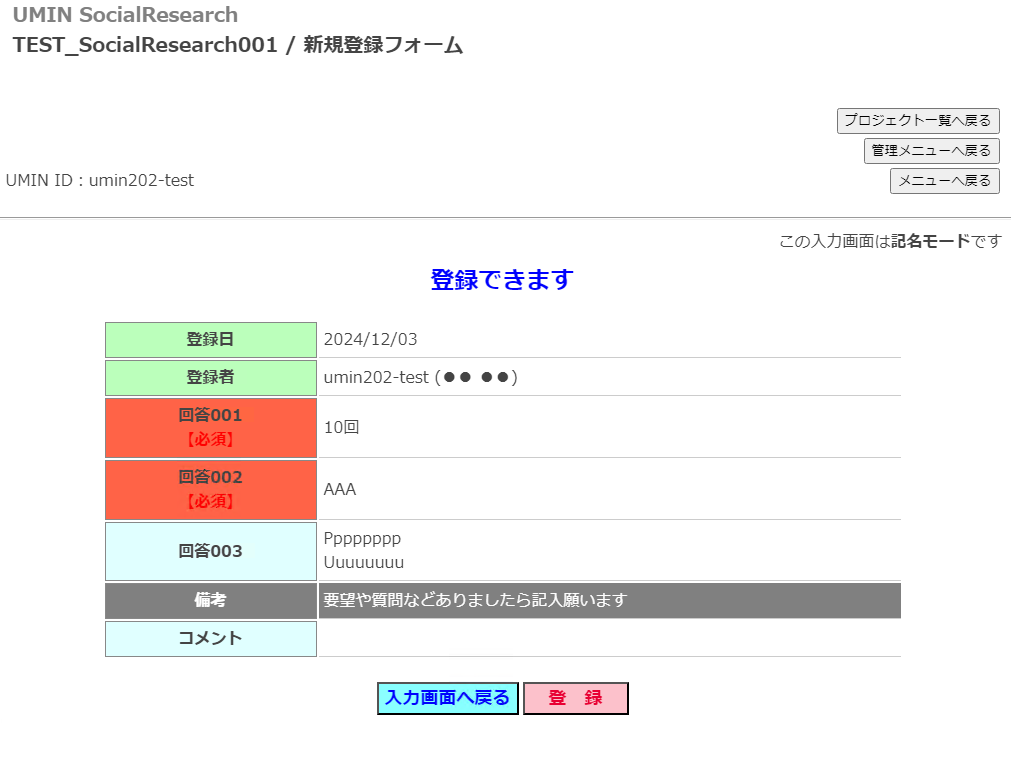Click the AAA answer value

[x=340, y=489]
